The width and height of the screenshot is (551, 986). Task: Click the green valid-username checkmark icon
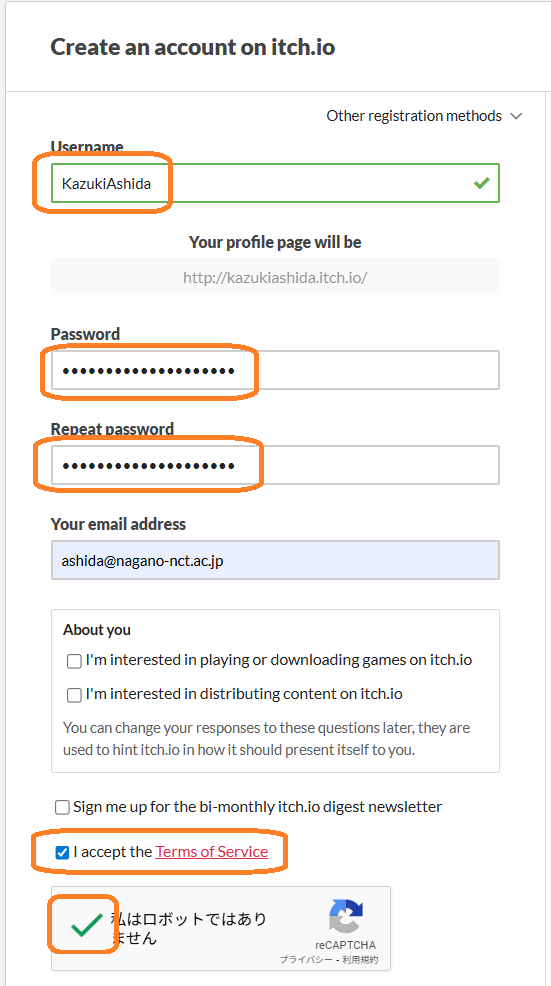click(x=482, y=183)
